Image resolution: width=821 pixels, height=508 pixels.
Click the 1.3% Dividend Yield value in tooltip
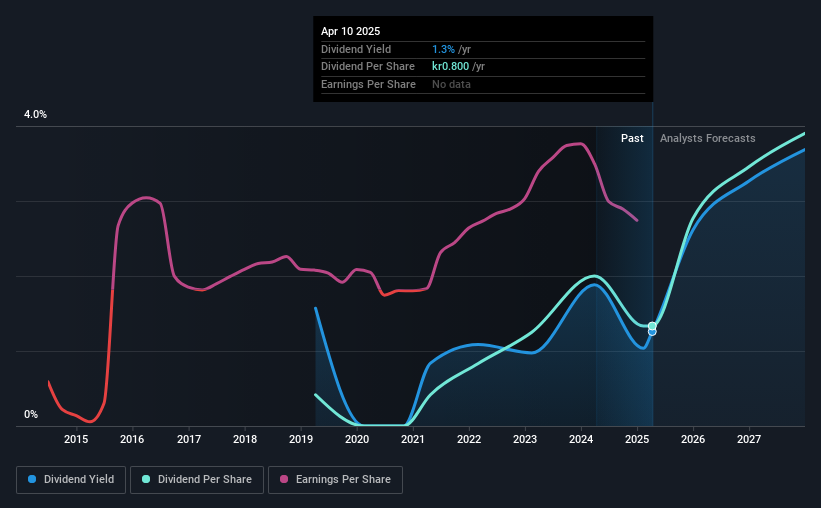443,49
